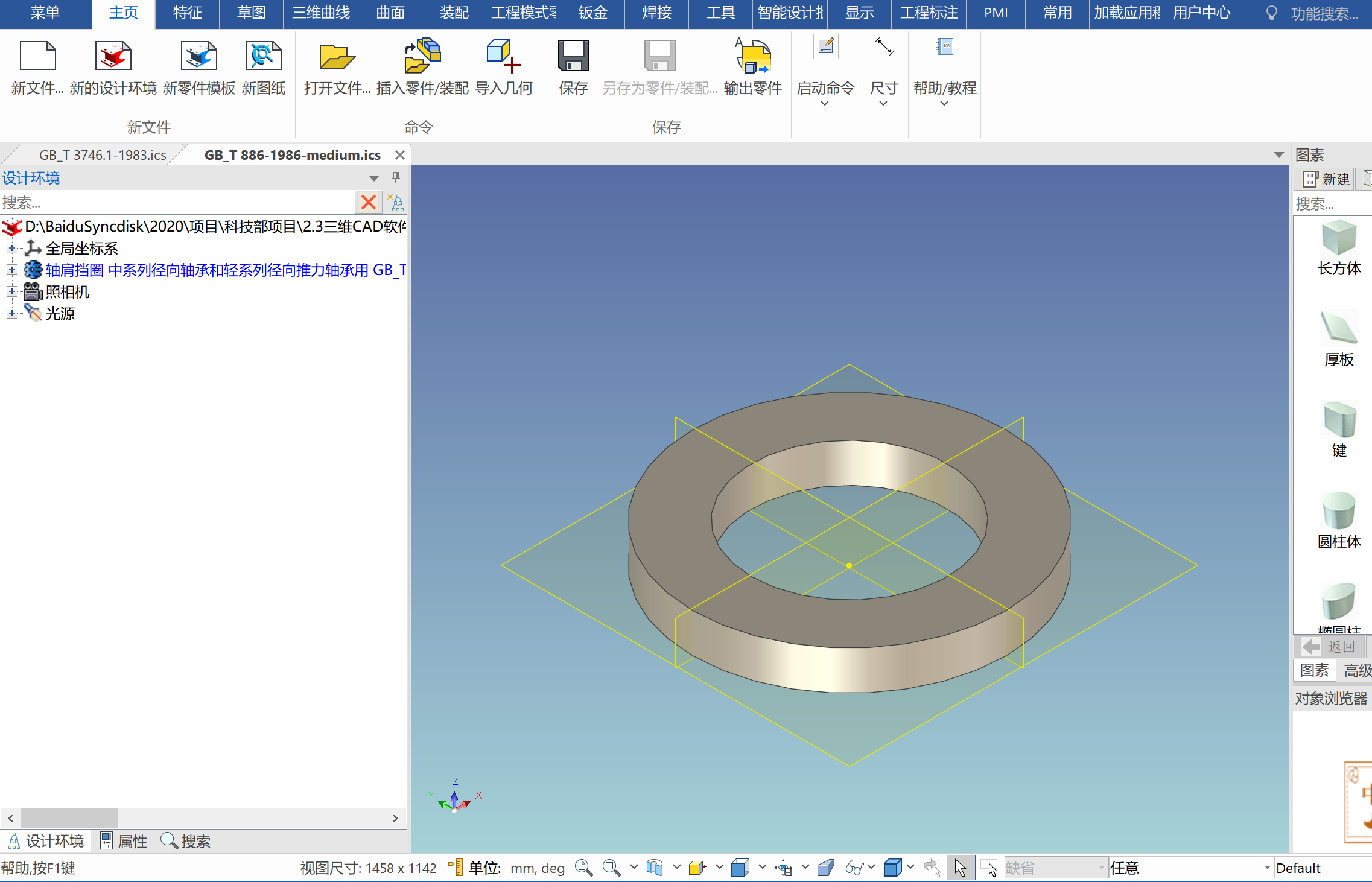Switch to the 曲面 ribbon tab
1372x882 pixels.
(x=390, y=13)
